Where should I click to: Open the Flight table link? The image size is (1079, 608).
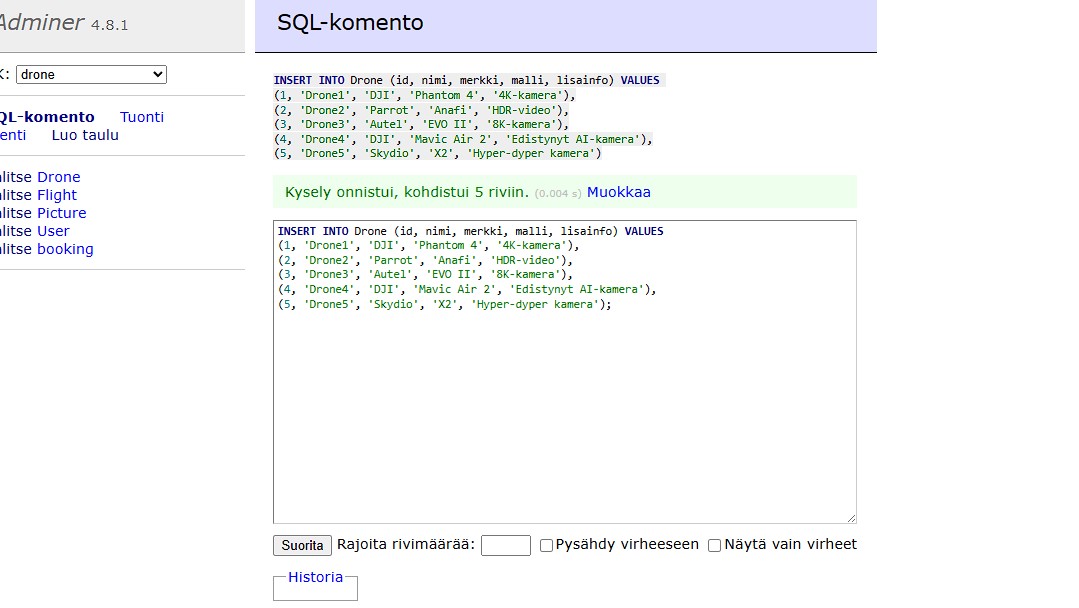[x=57, y=195]
